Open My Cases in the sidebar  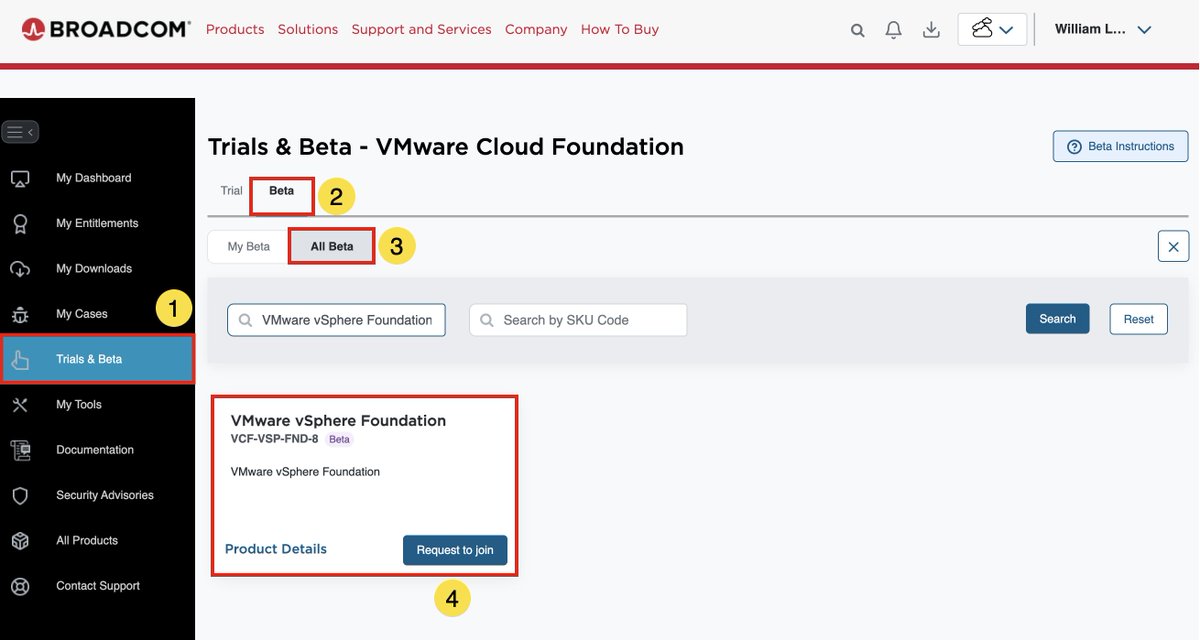point(82,314)
